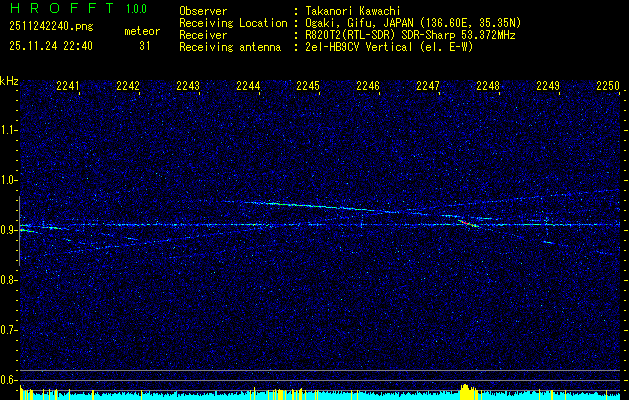
Task: Click the Ogaki, Gifu, JAPAN location text
Action: coord(411,23)
